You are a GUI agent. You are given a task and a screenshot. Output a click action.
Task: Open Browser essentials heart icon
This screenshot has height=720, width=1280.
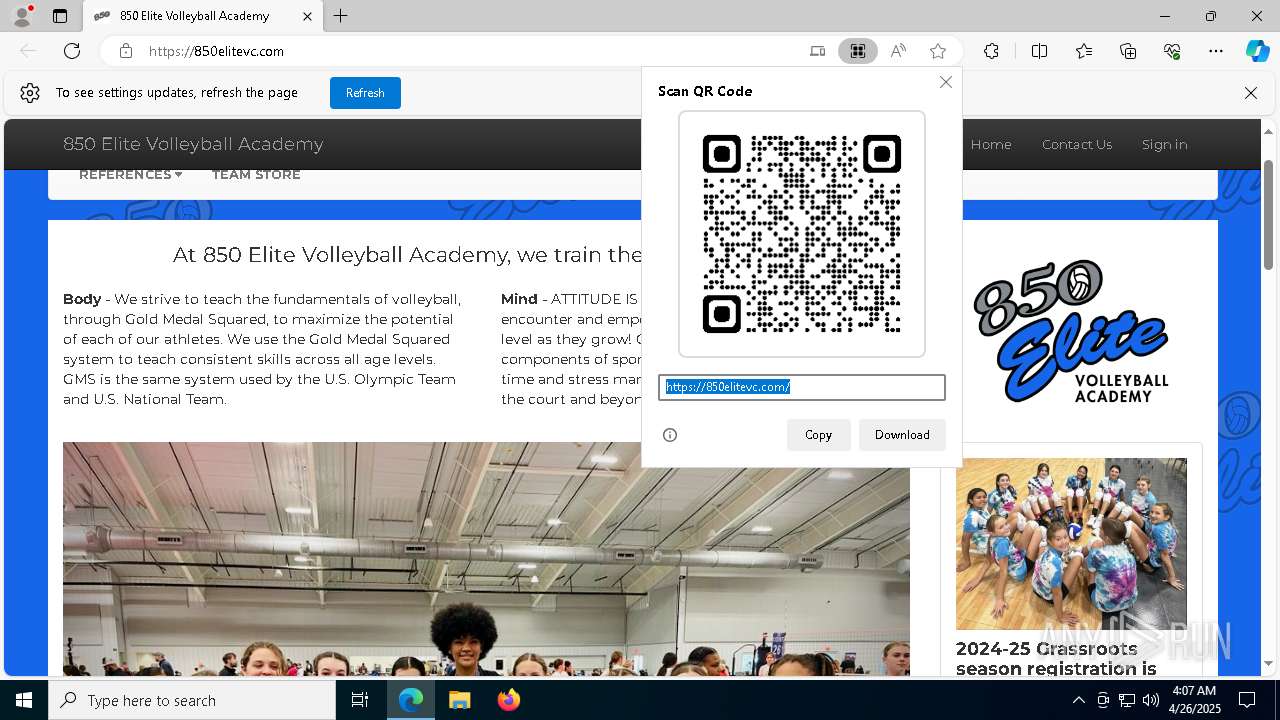pyautogui.click(x=1172, y=51)
